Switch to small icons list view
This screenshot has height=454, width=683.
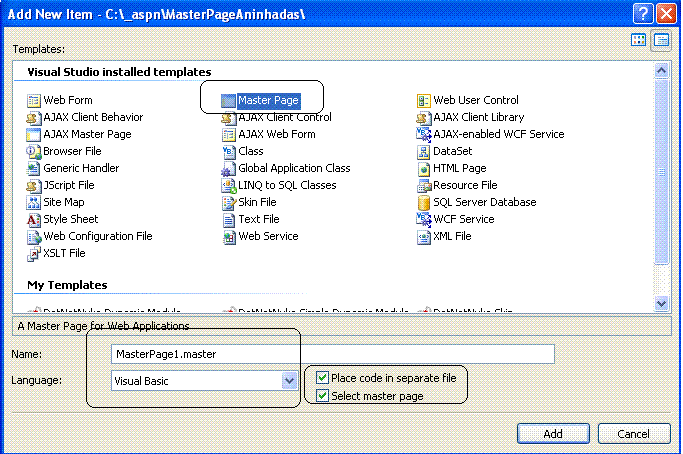pyautogui.click(x=661, y=41)
